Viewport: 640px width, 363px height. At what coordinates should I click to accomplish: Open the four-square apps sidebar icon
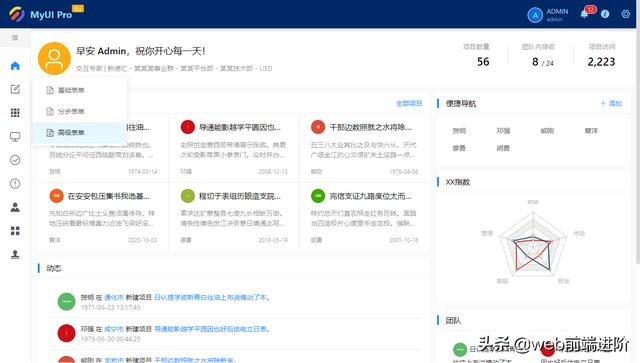(15, 231)
